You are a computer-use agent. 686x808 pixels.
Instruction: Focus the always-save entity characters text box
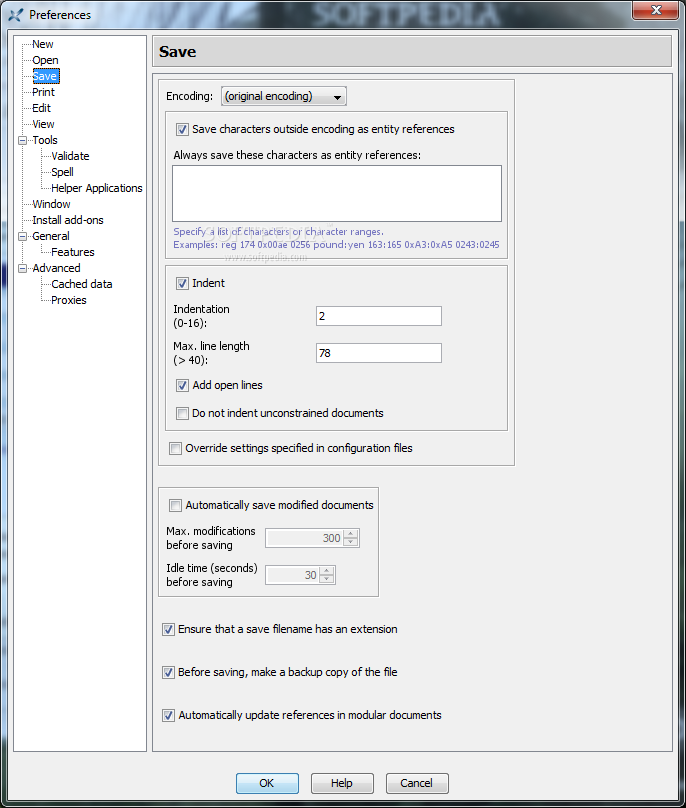coord(337,193)
